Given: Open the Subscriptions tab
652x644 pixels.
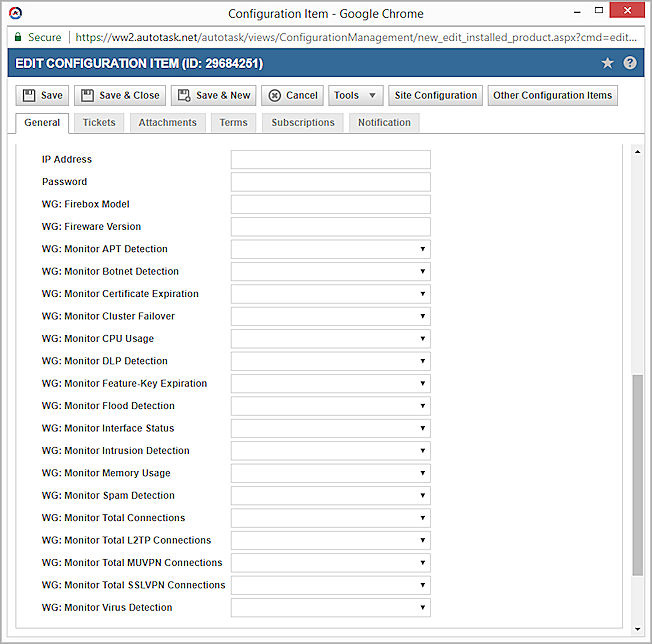Looking at the screenshot, I should point(303,123).
